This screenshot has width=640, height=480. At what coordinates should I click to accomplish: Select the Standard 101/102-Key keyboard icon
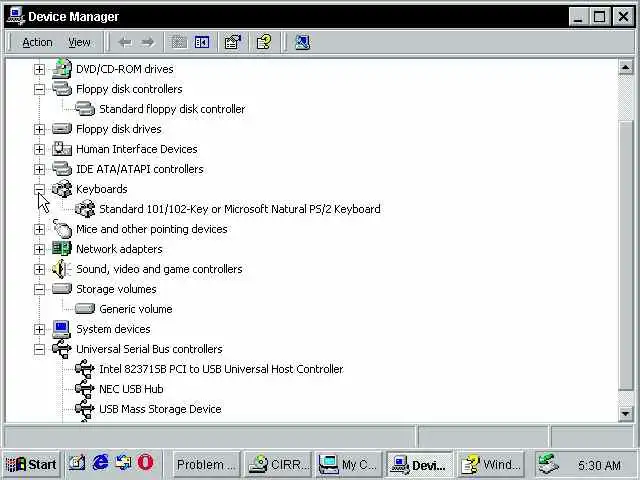click(85, 209)
